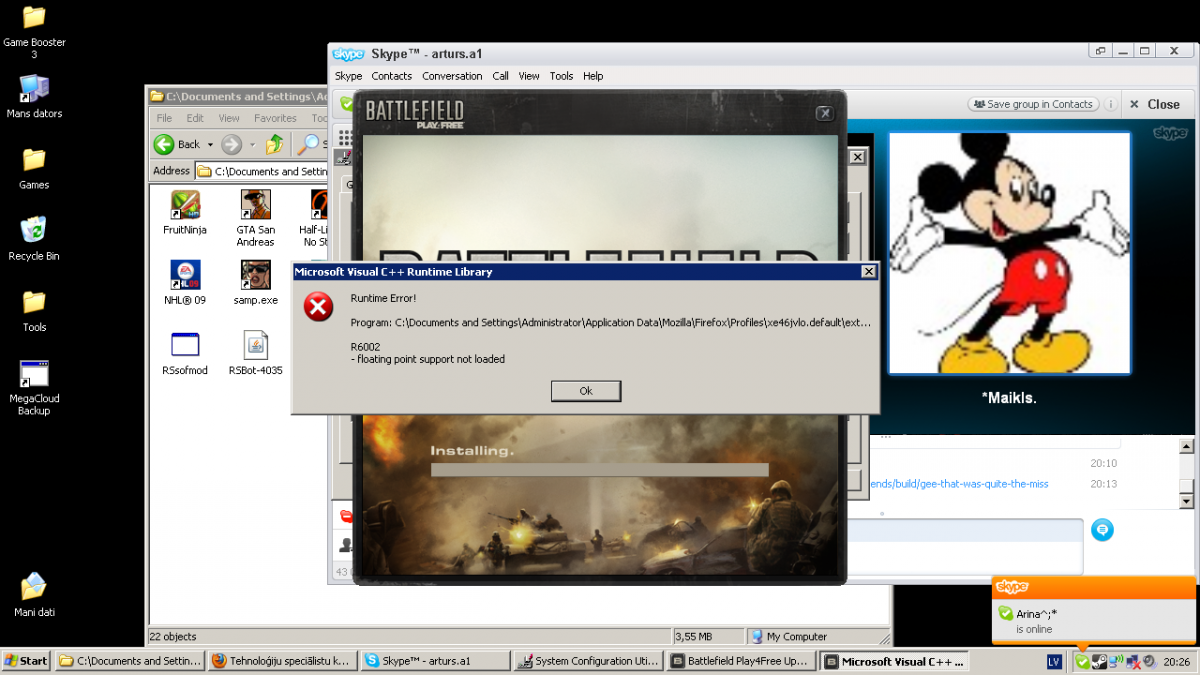Click the taskbar clock showing 20:26

pos(1176,661)
